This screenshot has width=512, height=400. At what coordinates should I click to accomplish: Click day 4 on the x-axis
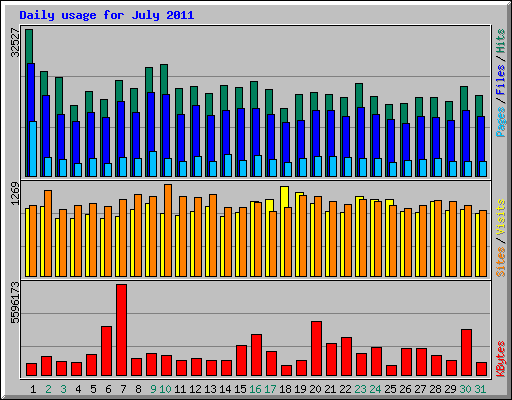pos(78,389)
